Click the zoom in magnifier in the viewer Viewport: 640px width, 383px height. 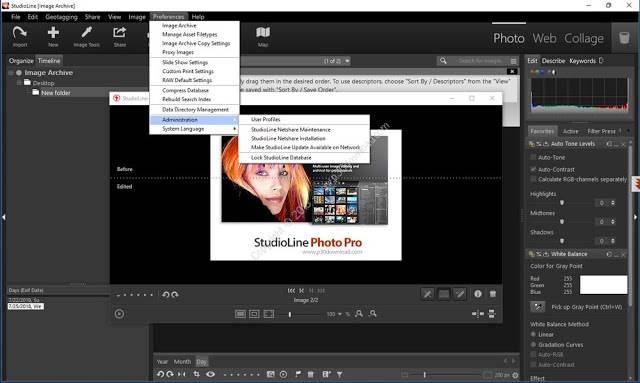click(x=359, y=314)
